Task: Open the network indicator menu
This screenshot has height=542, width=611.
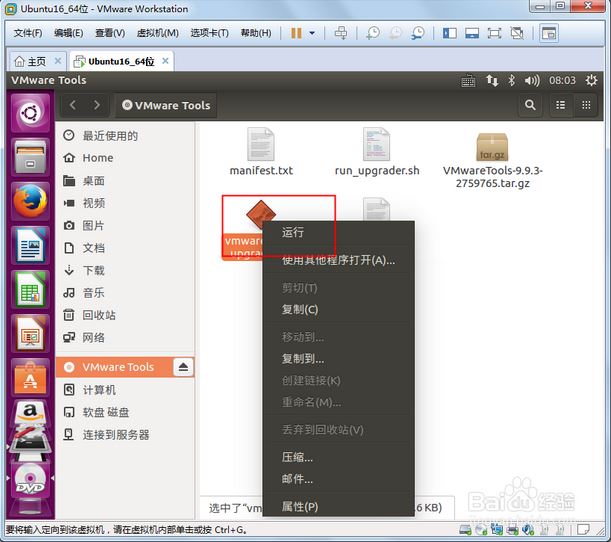Action: pos(492,81)
